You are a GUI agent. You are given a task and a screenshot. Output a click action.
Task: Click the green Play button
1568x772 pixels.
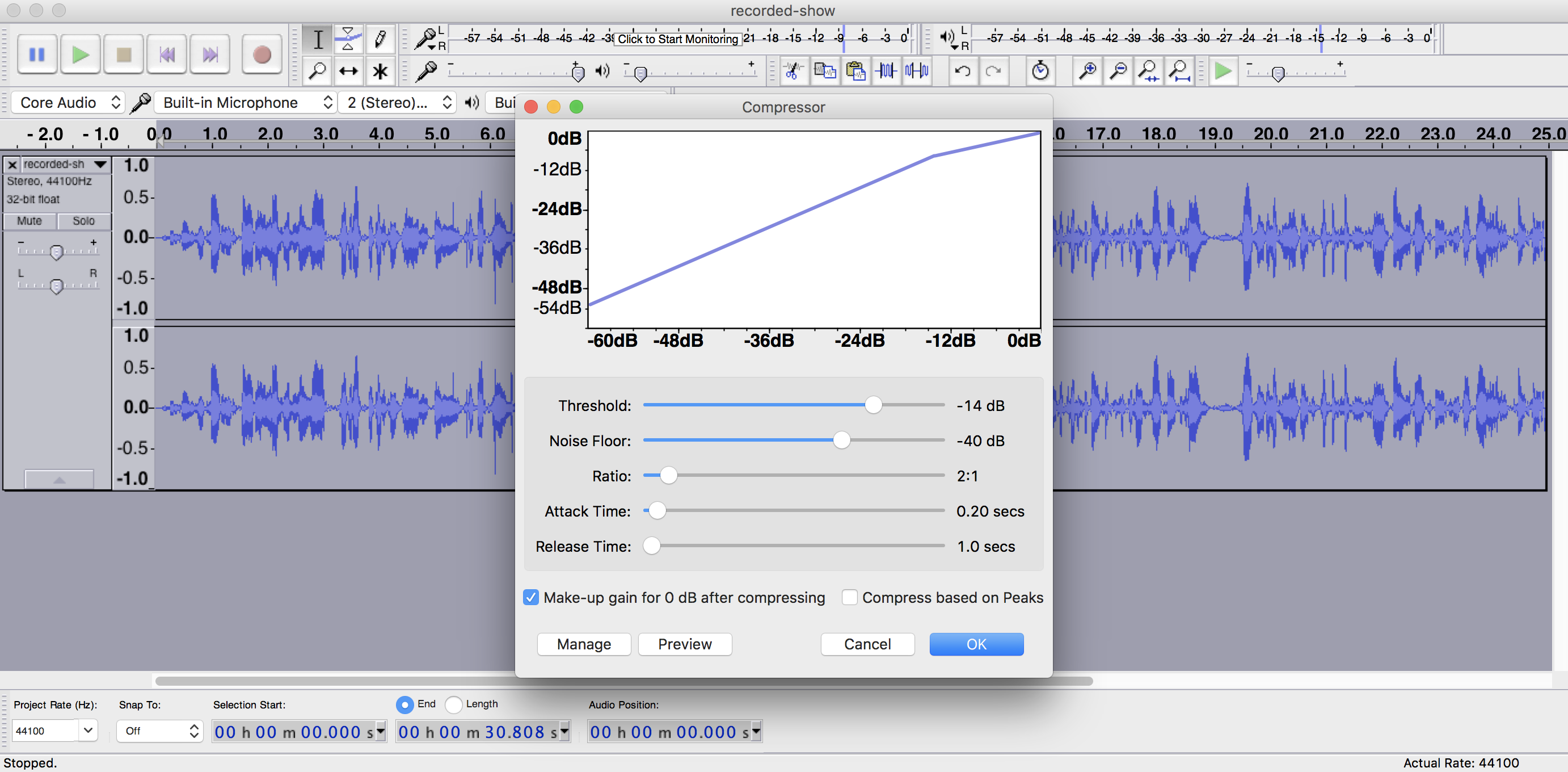[x=81, y=55]
